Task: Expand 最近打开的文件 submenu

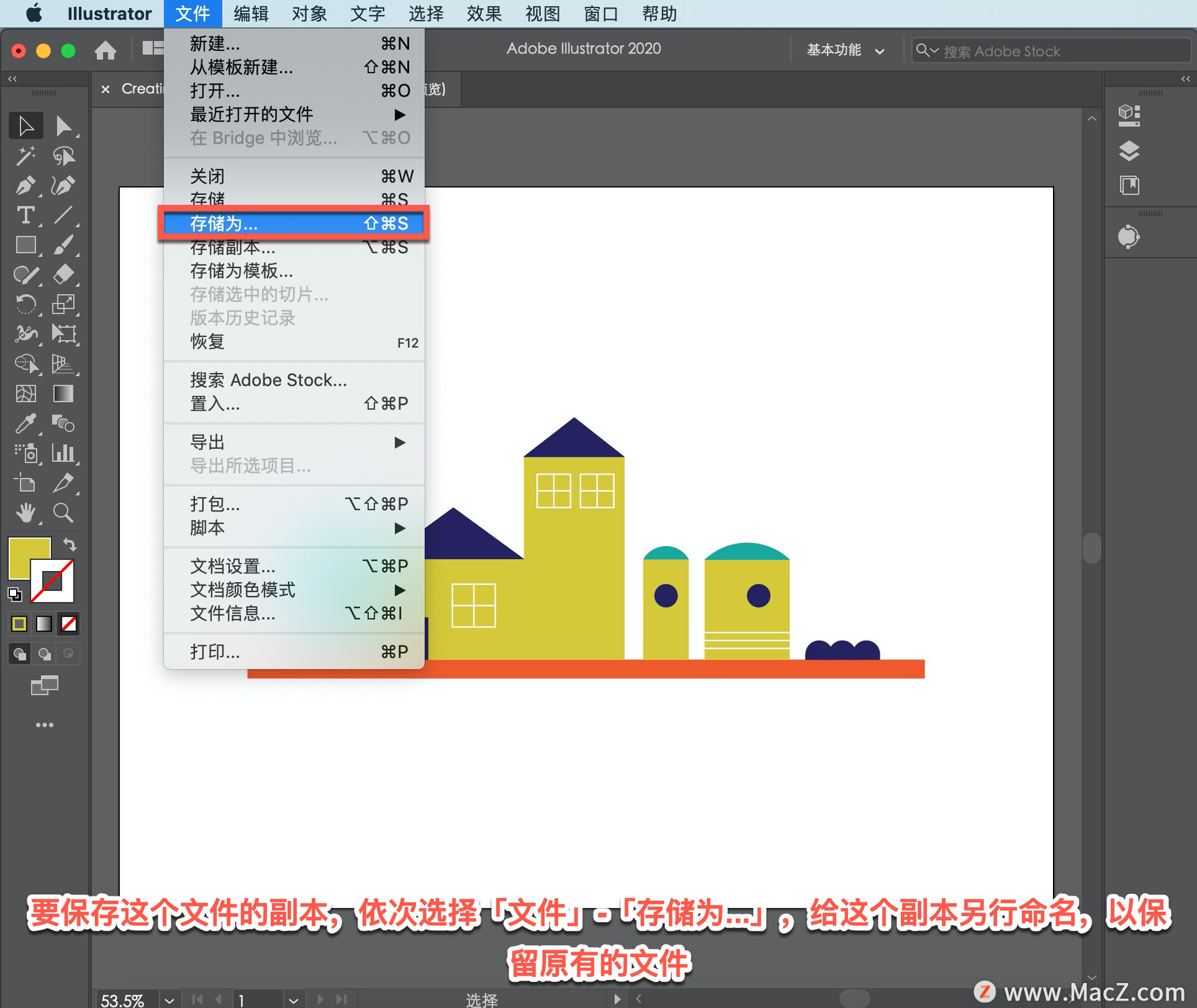Action: pos(294,114)
